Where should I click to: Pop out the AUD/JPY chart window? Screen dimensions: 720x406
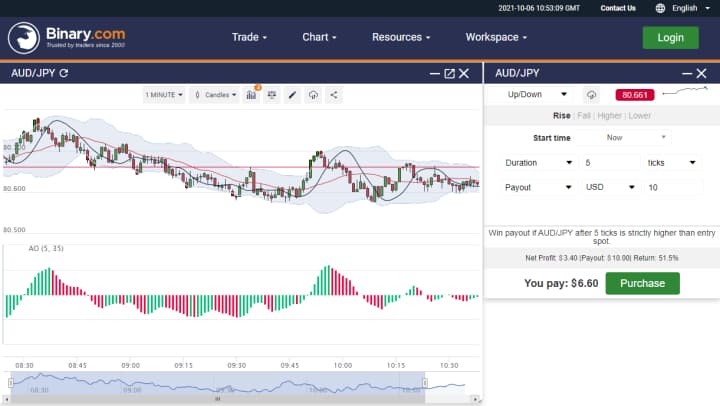click(450, 73)
